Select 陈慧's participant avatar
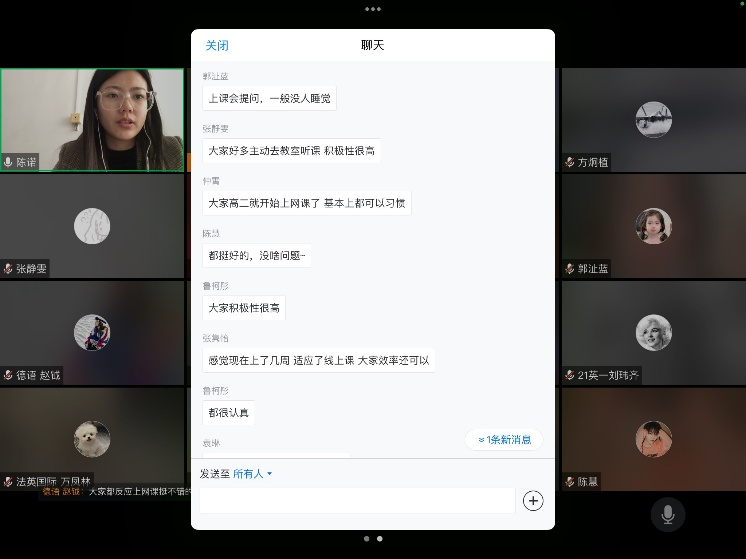Screen dimensions: 746x559 click(x=654, y=439)
